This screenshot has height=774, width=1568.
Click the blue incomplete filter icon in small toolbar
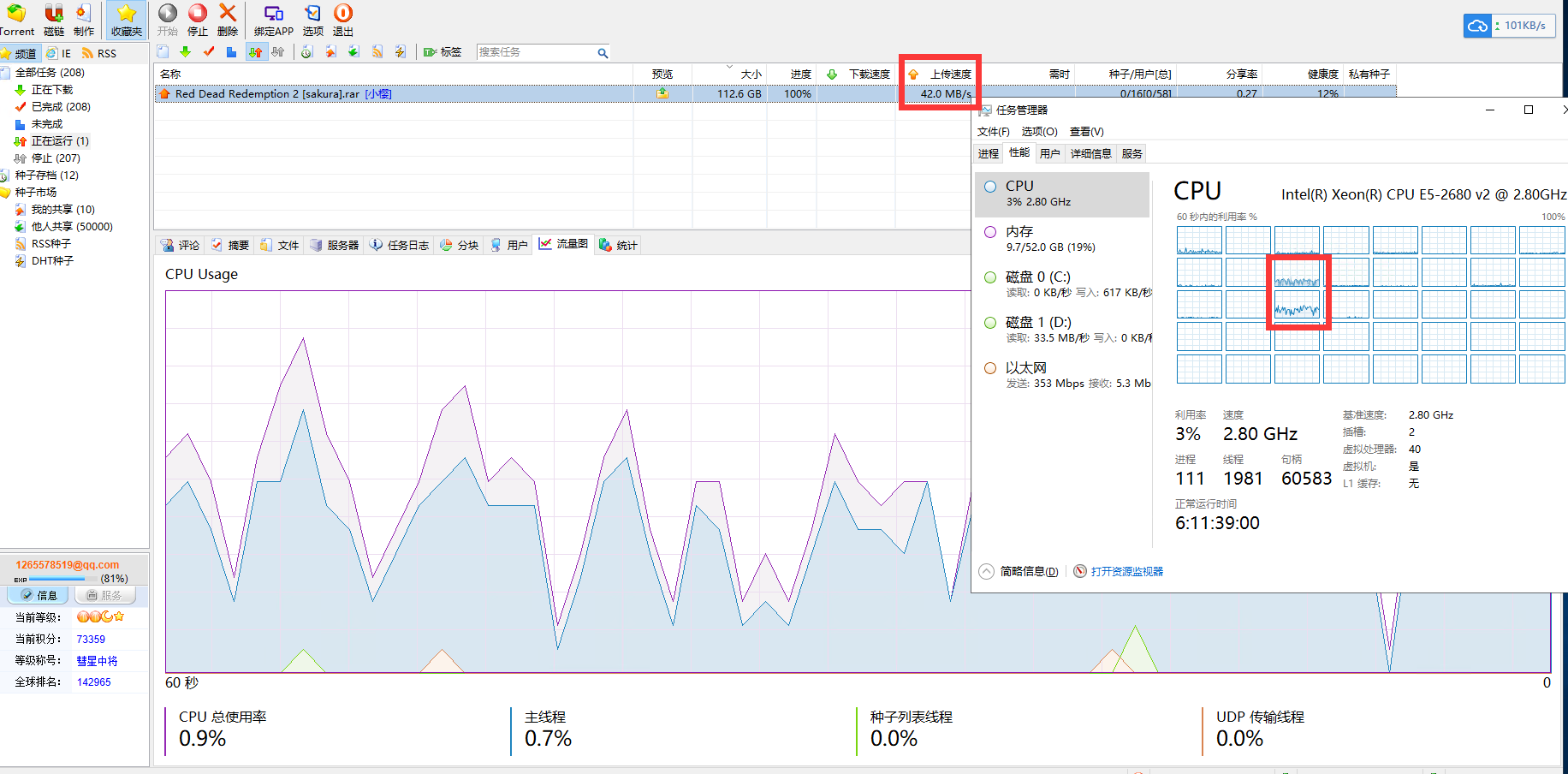tap(231, 52)
